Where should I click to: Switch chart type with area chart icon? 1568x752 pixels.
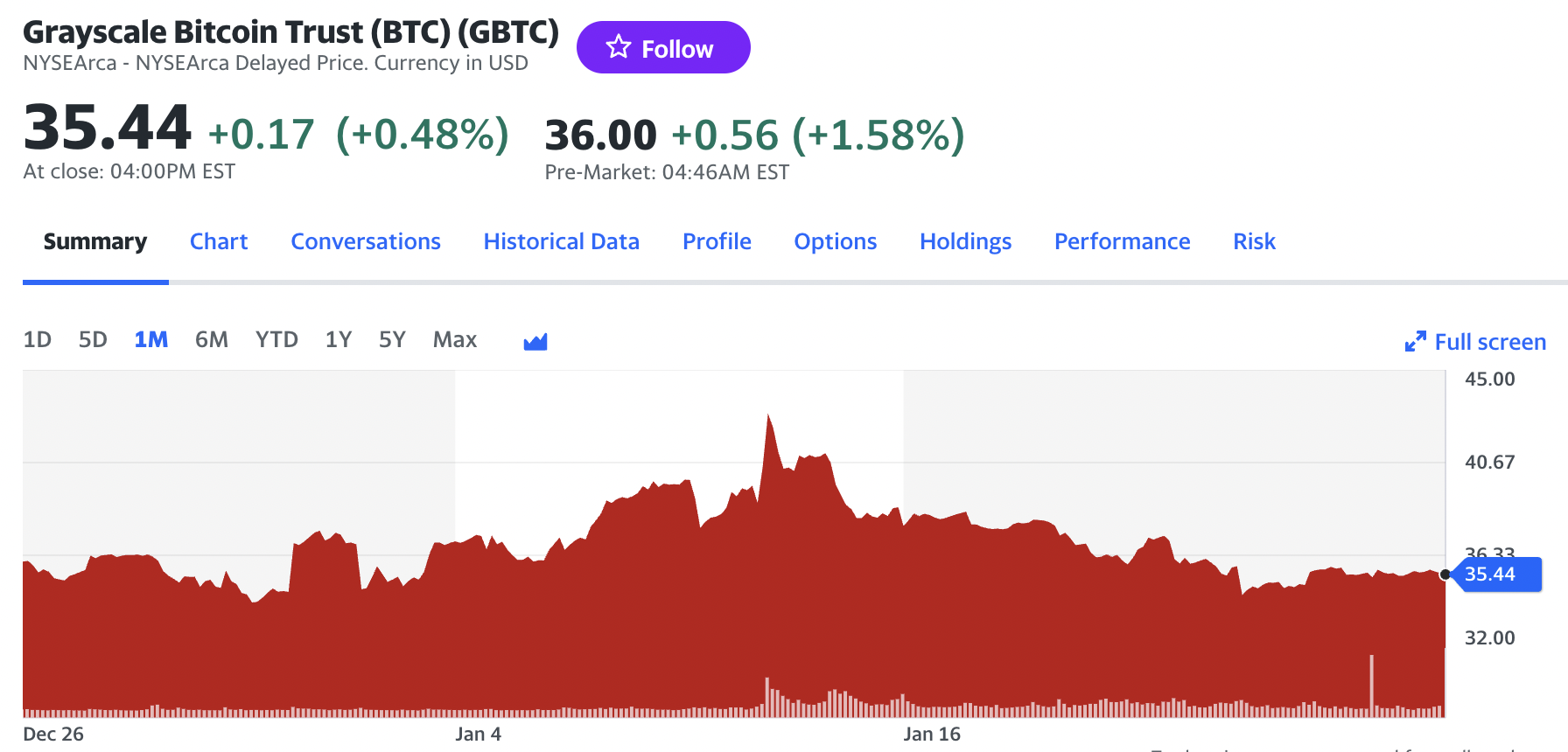(535, 341)
